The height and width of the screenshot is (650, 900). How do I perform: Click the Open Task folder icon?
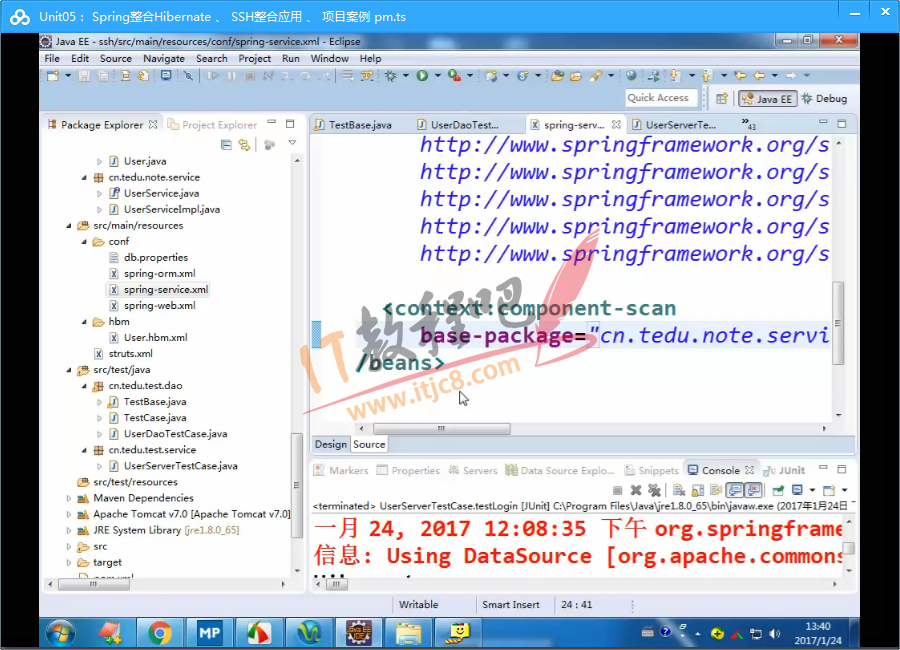pos(576,75)
